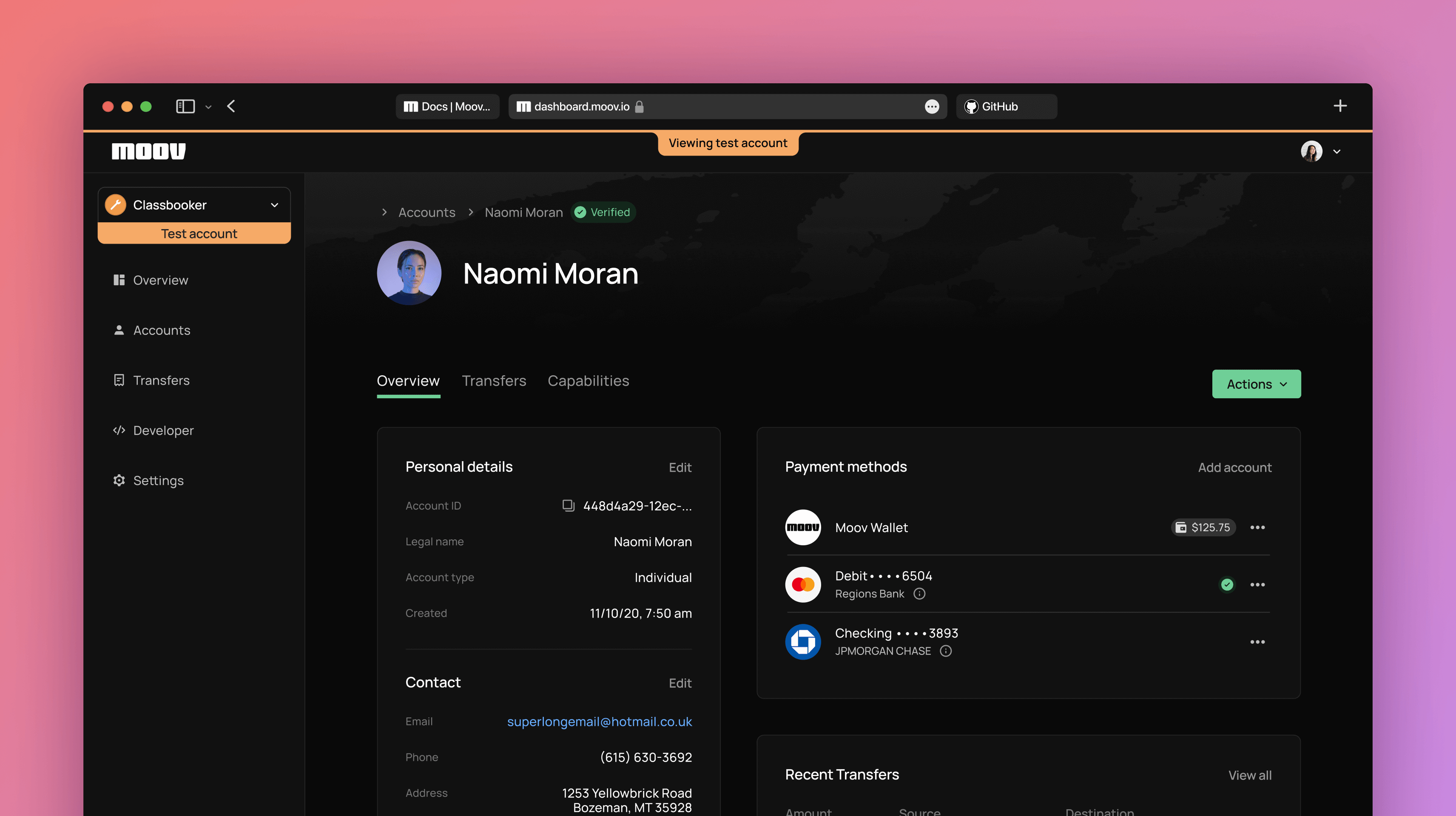1456x816 pixels.
Task: Click the email superlongemail@hotmail.co.uk
Action: click(600, 722)
